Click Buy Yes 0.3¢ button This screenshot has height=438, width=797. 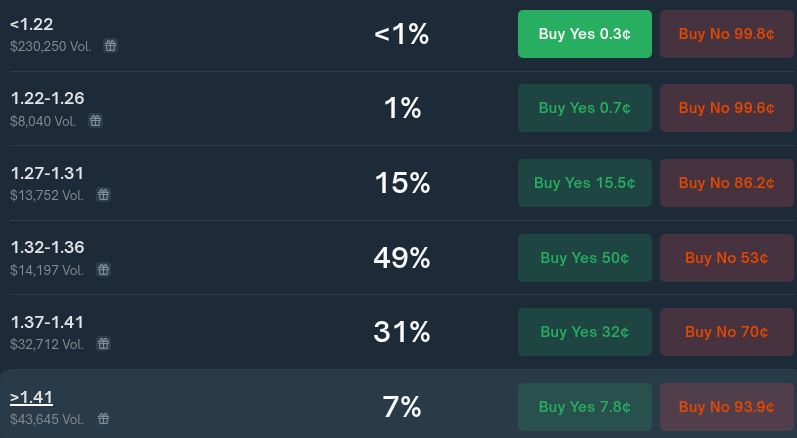point(585,34)
